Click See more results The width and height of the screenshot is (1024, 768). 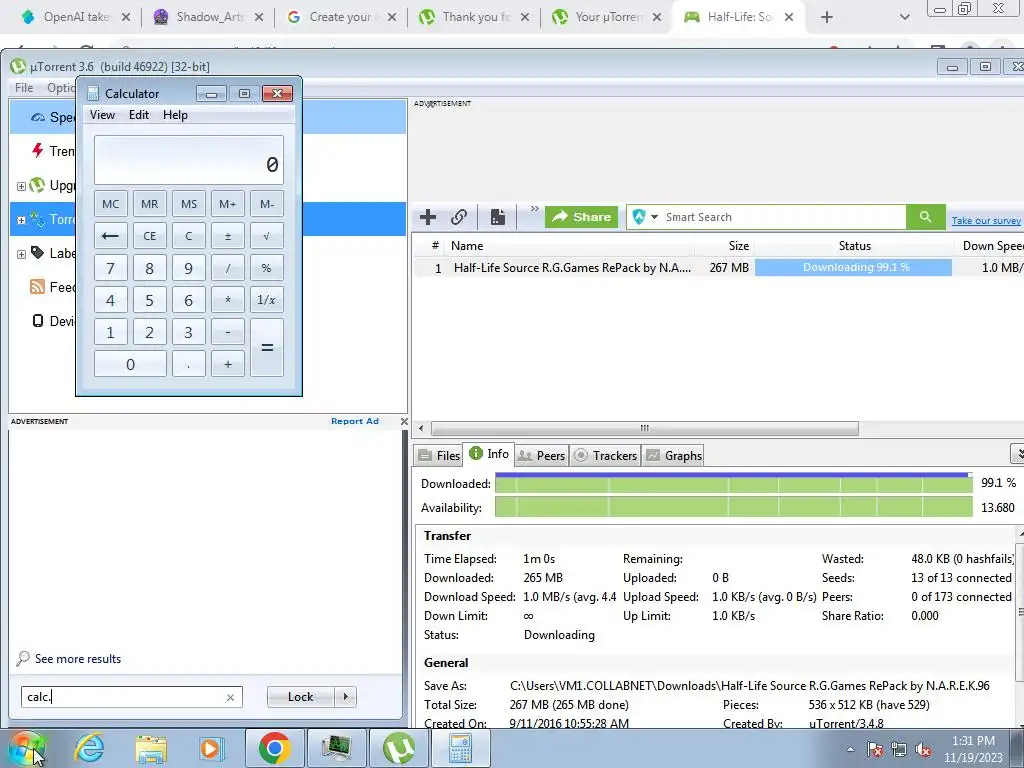(x=78, y=658)
